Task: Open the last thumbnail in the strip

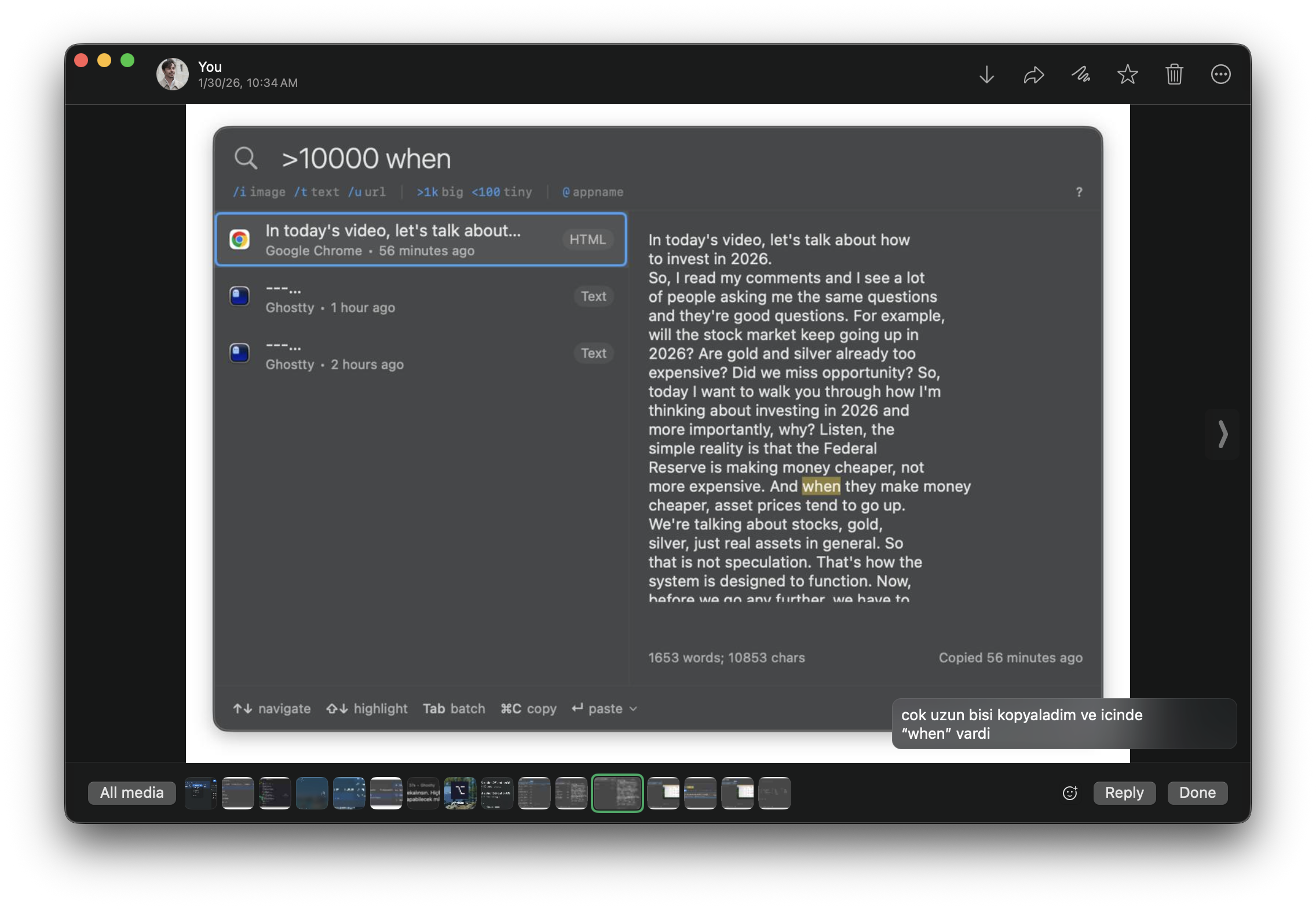Action: point(774,793)
